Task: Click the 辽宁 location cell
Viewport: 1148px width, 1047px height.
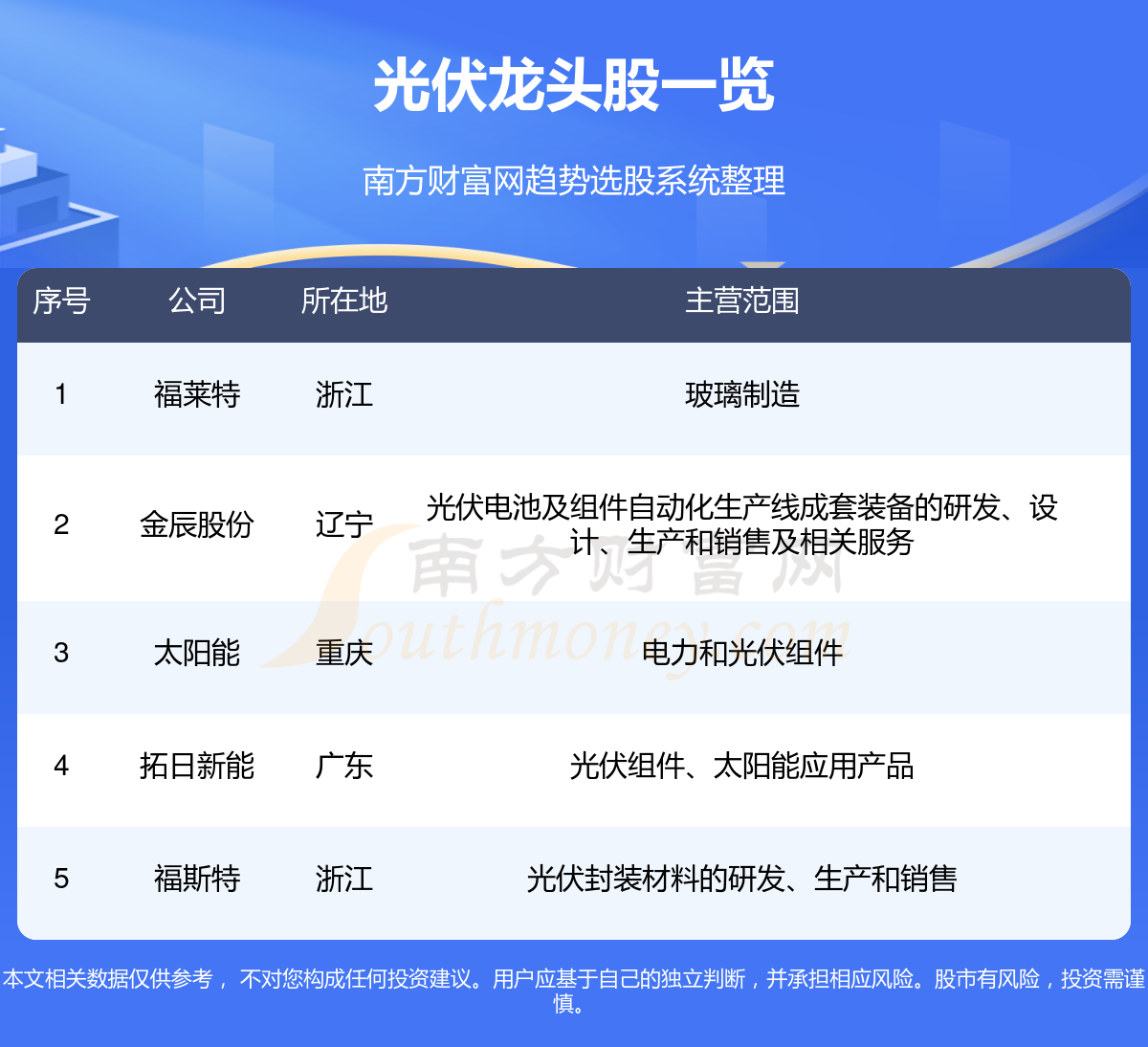Action: click(x=344, y=524)
